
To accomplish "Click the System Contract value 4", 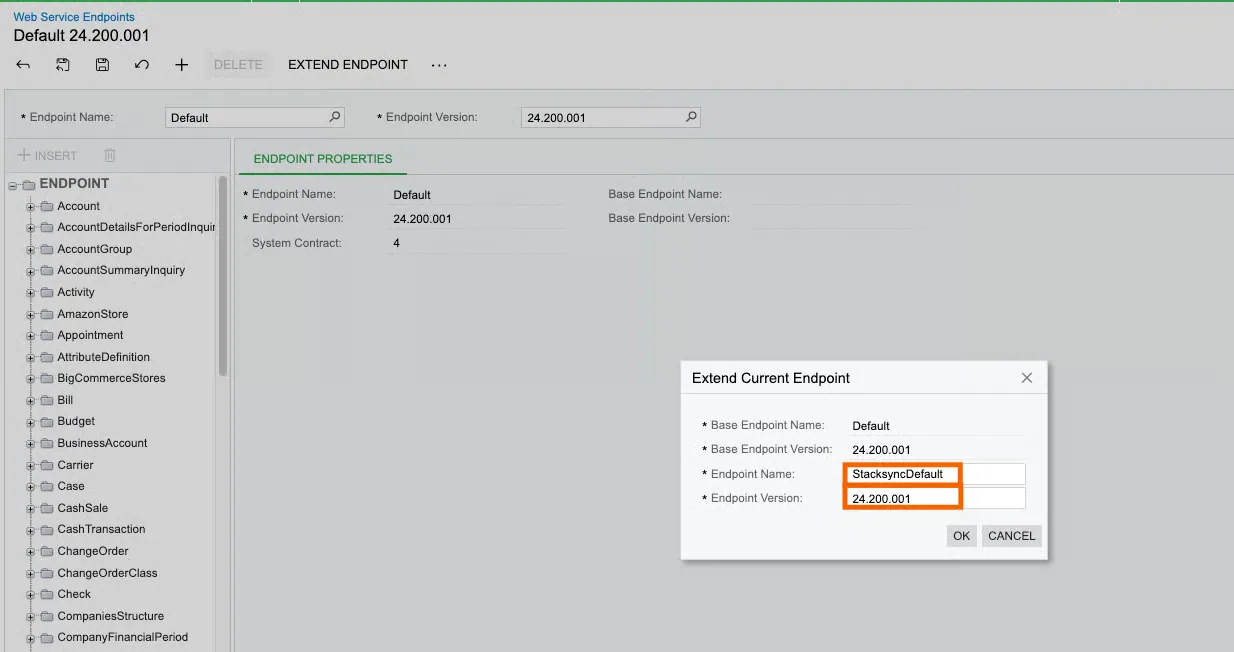I will click(397, 243).
